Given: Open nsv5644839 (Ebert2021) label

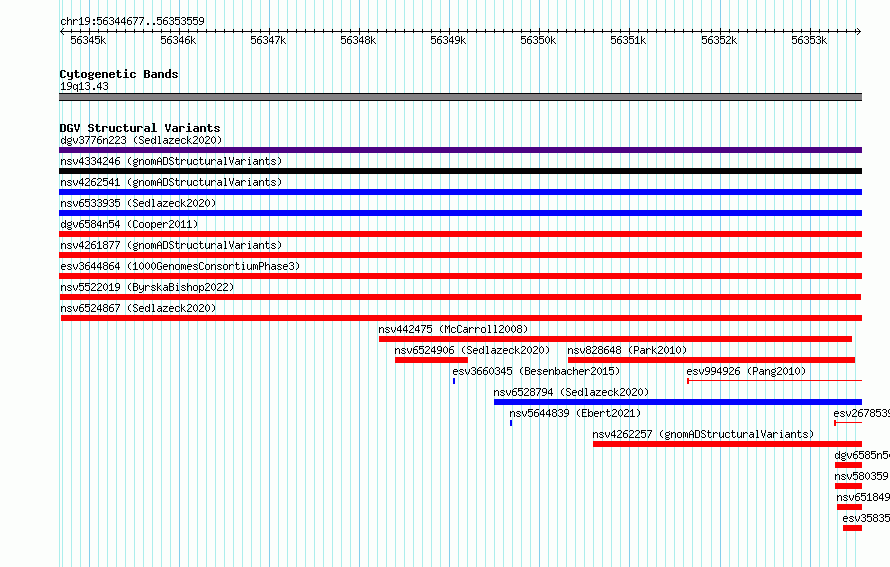Looking at the screenshot, I should tap(575, 413).
